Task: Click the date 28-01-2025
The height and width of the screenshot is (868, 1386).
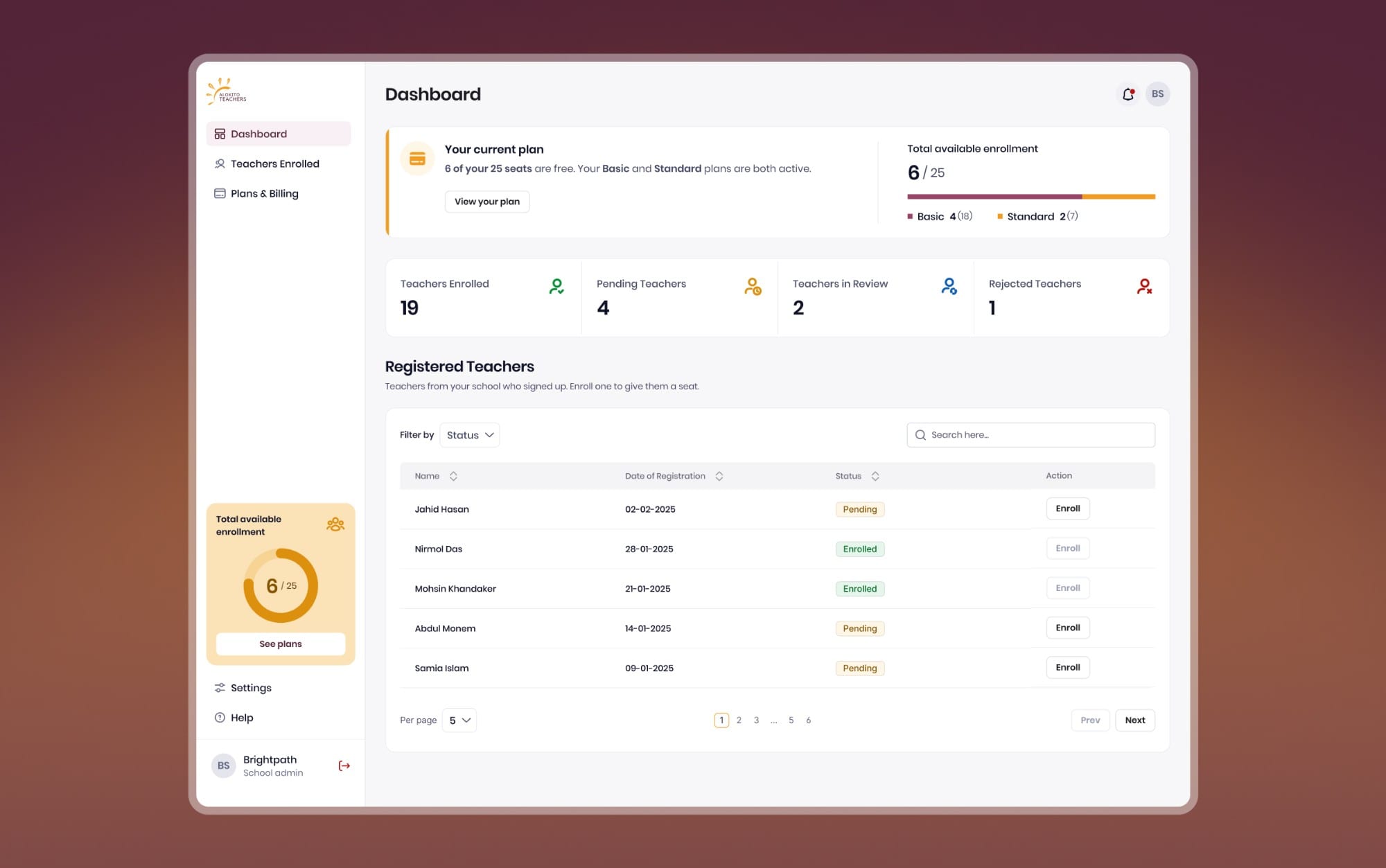Action: click(x=649, y=549)
